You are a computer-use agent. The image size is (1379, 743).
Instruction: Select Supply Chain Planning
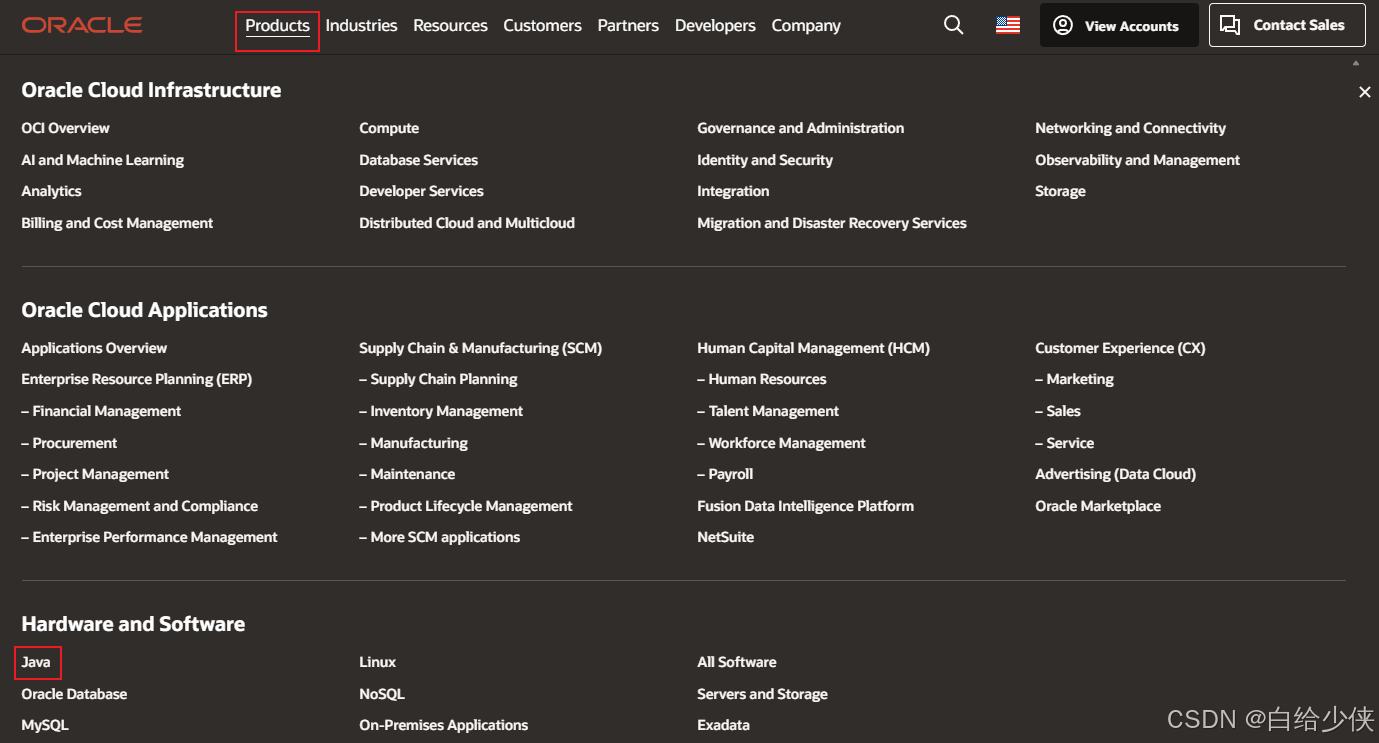pyautogui.click(x=438, y=379)
